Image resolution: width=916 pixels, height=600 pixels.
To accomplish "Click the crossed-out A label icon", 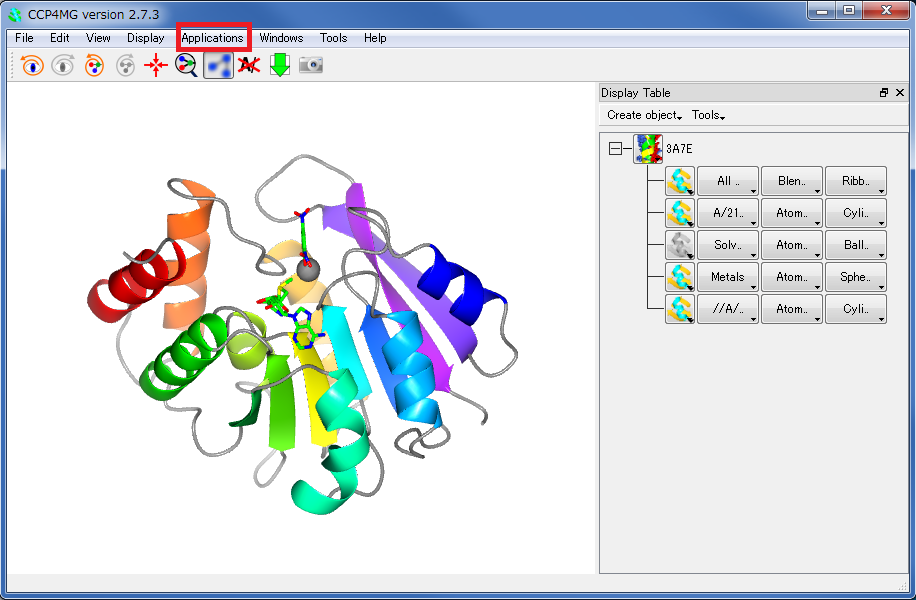I will tap(249, 66).
